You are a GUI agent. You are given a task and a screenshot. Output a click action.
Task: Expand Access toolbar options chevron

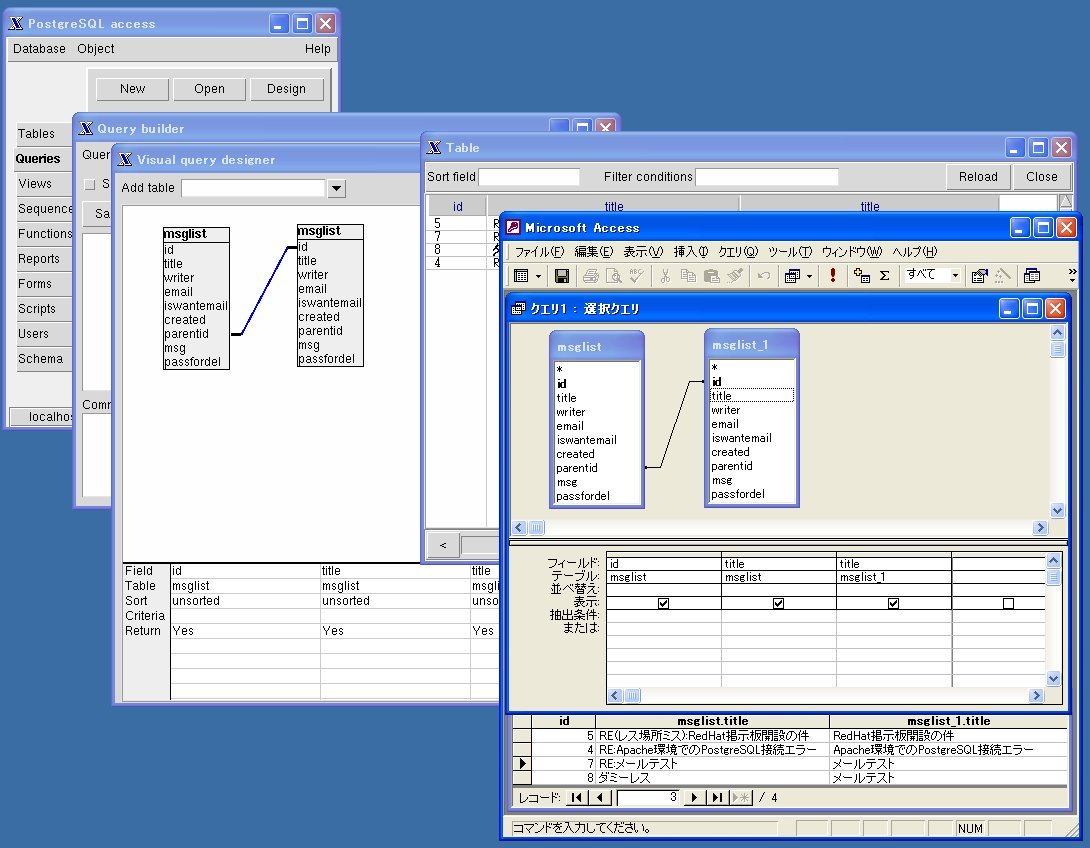[x=1072, y=276]
